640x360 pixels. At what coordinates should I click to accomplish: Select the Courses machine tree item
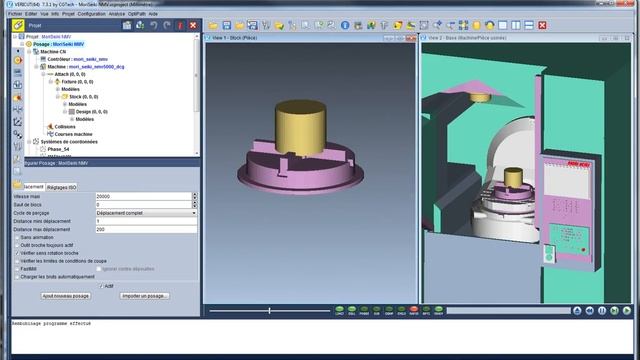(73, 134)
